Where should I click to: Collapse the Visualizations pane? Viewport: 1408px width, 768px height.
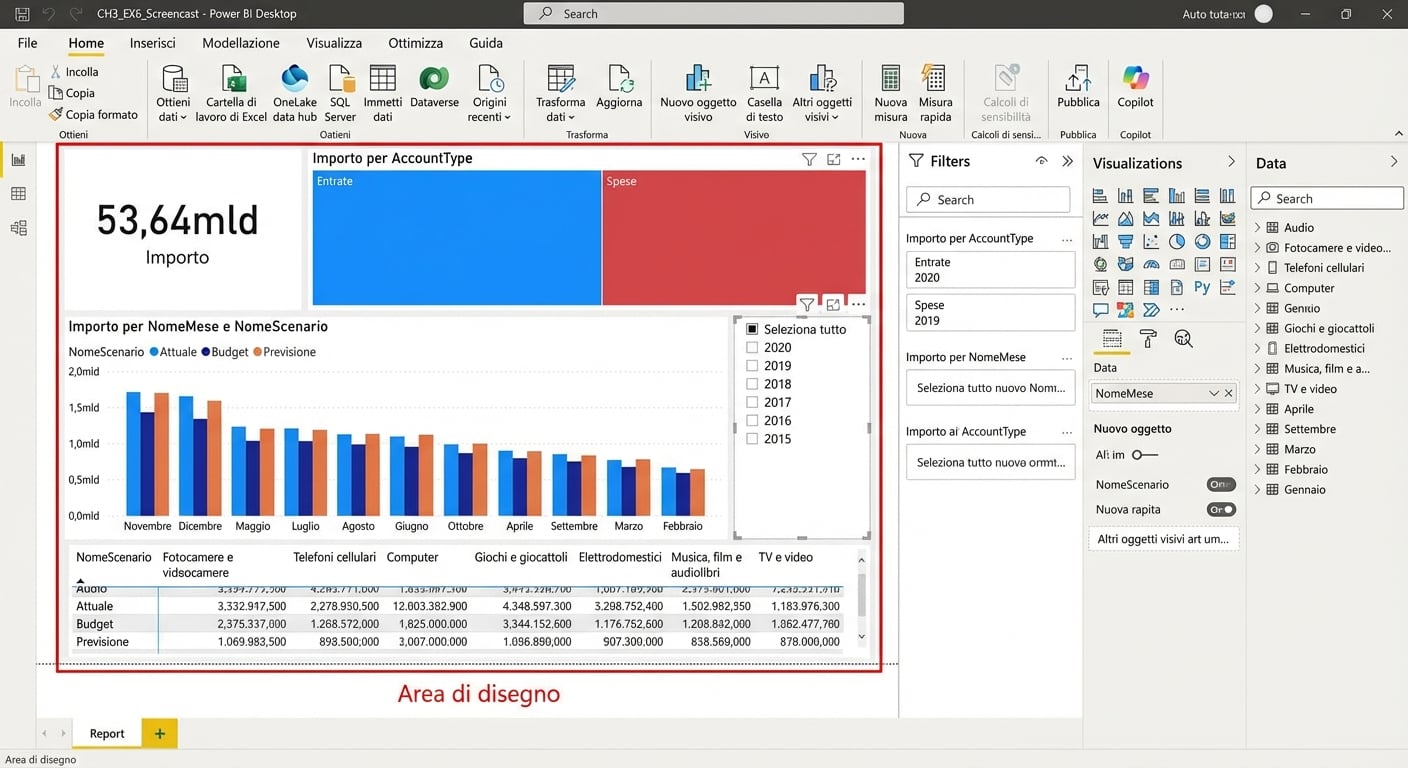tap(1231, 162)
